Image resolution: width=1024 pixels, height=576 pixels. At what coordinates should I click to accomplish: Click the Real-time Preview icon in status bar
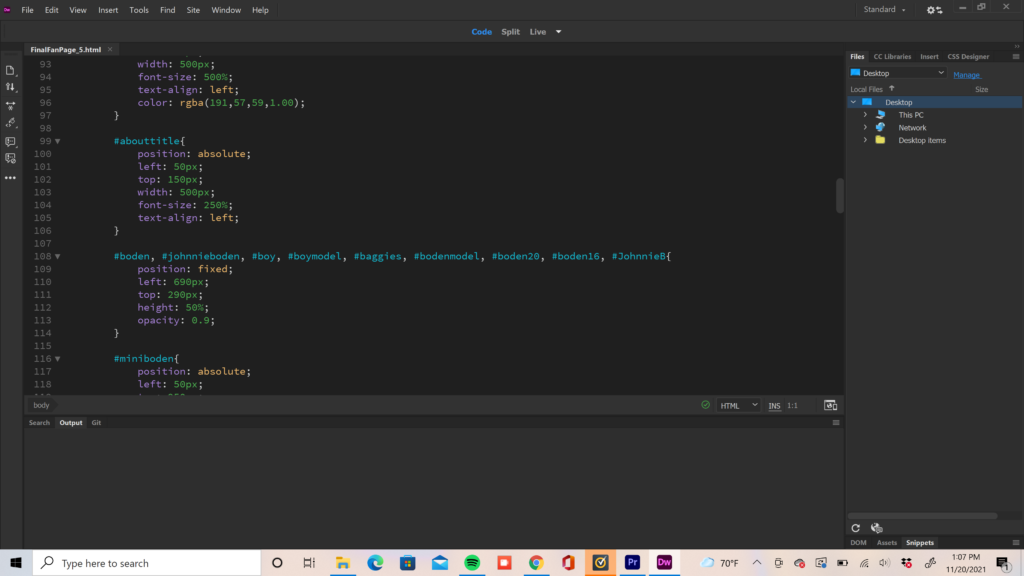pos(830,405)
